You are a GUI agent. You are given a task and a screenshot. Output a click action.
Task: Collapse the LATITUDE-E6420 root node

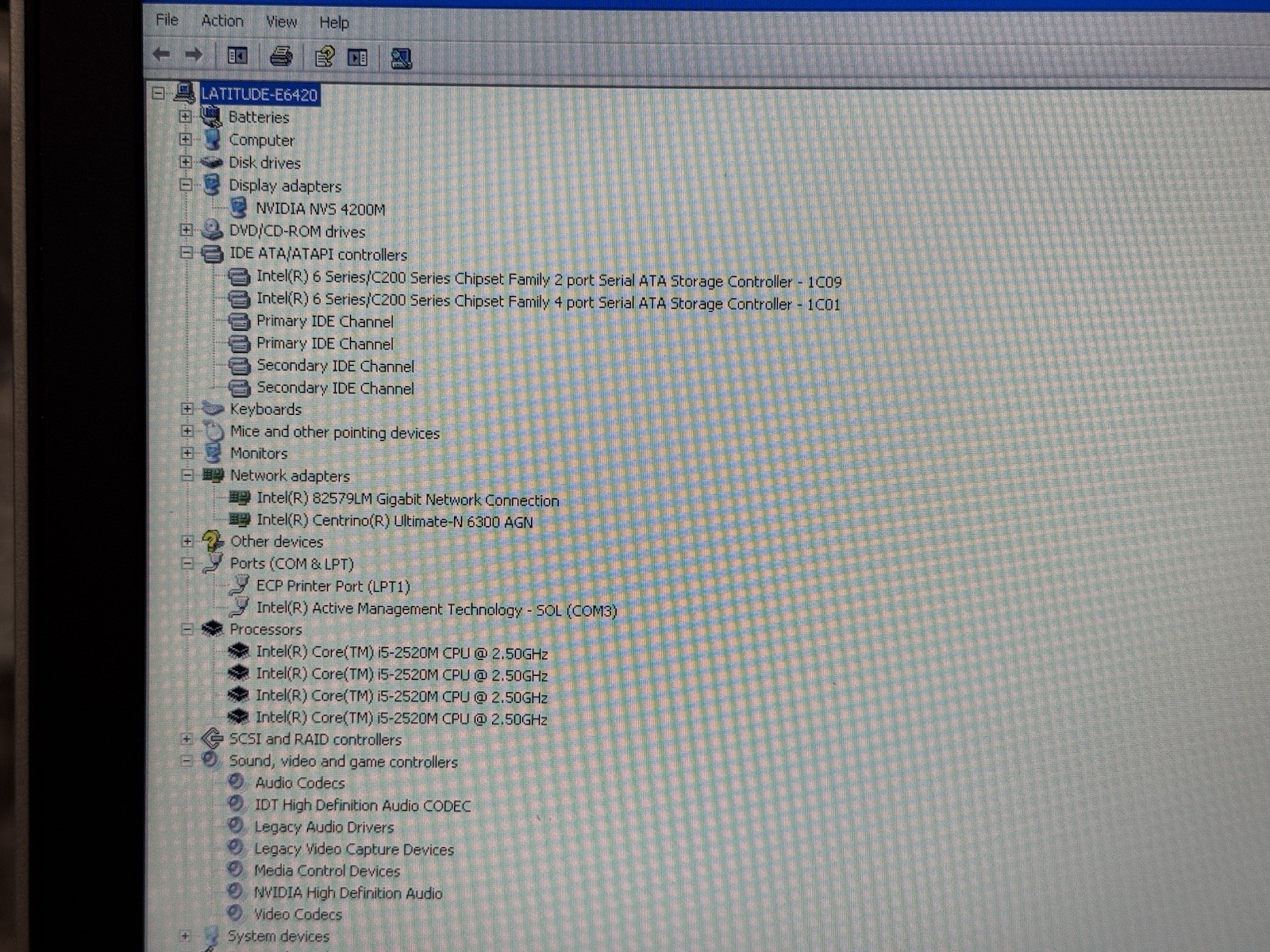pos(159,93)
